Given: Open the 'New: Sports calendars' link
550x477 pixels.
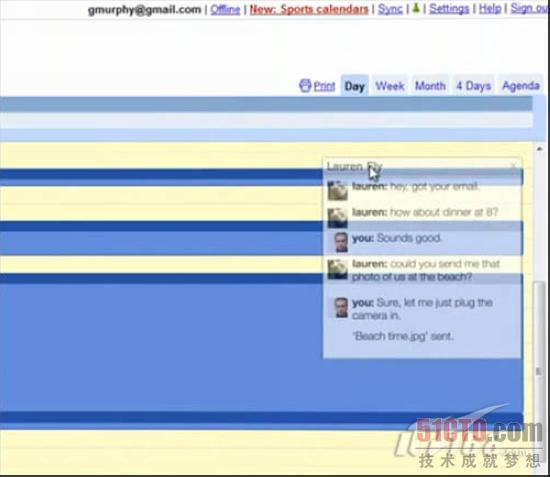Looking at the screenshot, I should pyautogui.click(x=309, y=9).
